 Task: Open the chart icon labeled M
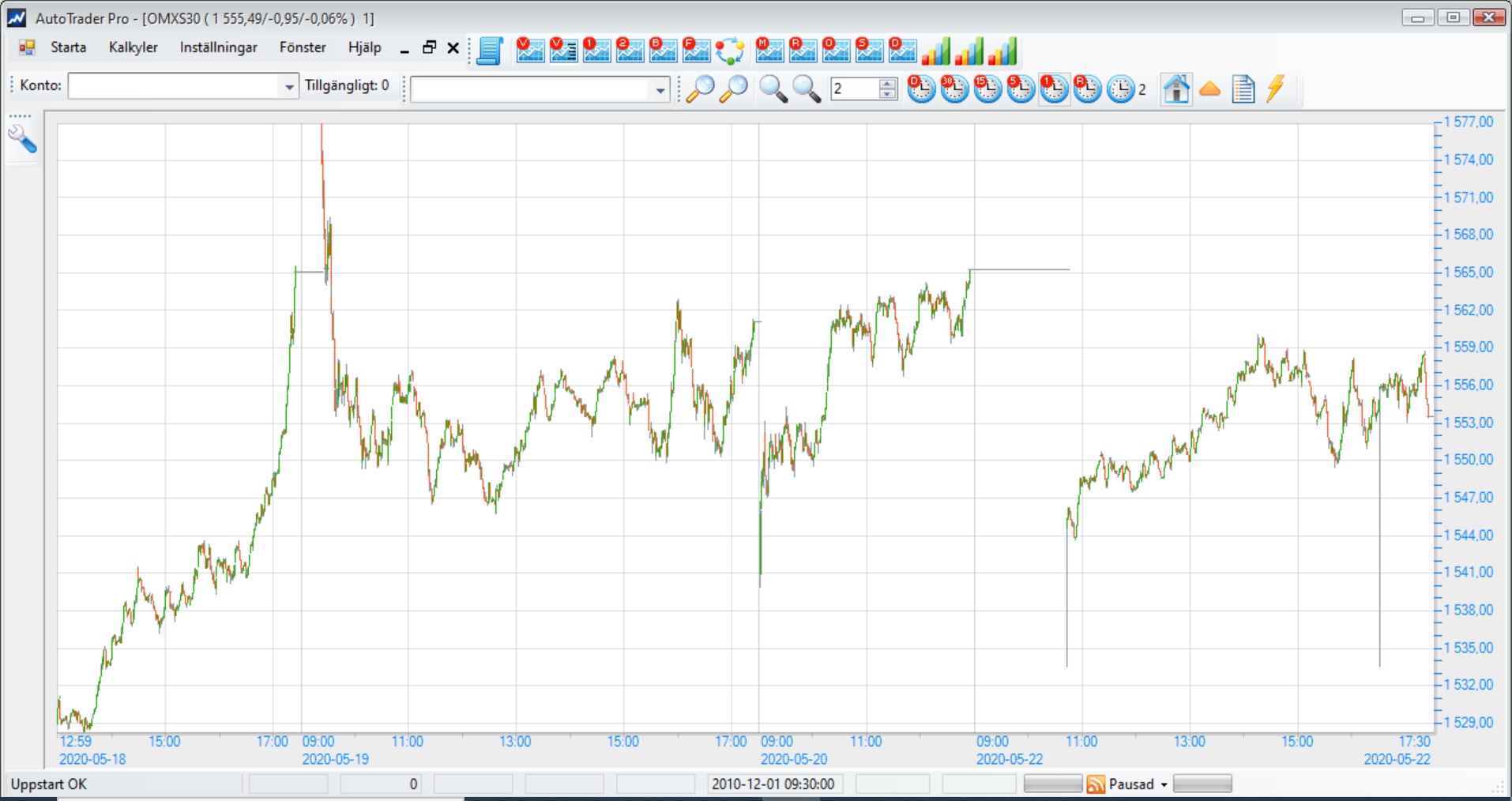coord(769,50)
